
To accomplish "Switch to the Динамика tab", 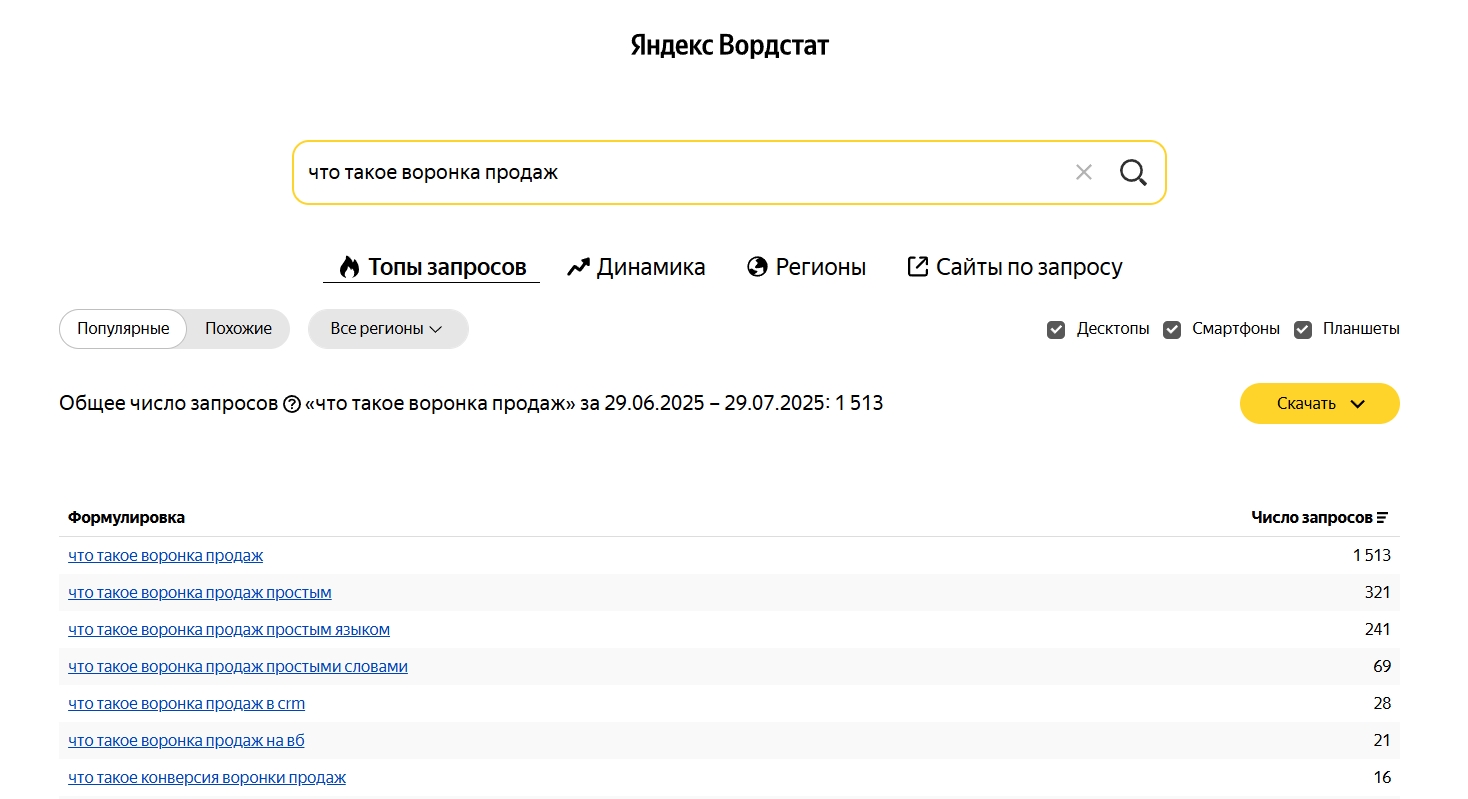I will (x=635, y=266).
